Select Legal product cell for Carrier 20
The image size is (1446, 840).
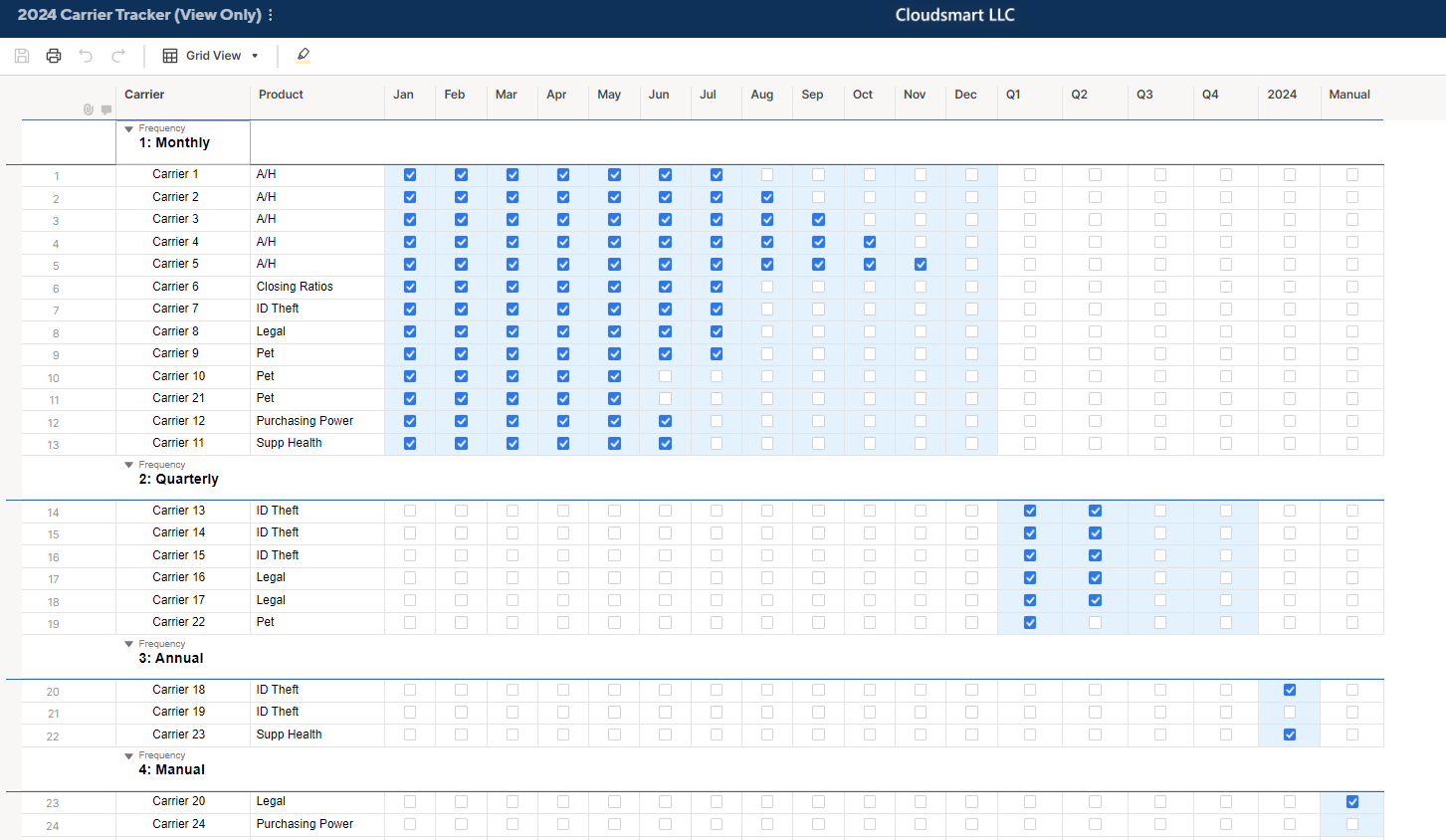317,802
